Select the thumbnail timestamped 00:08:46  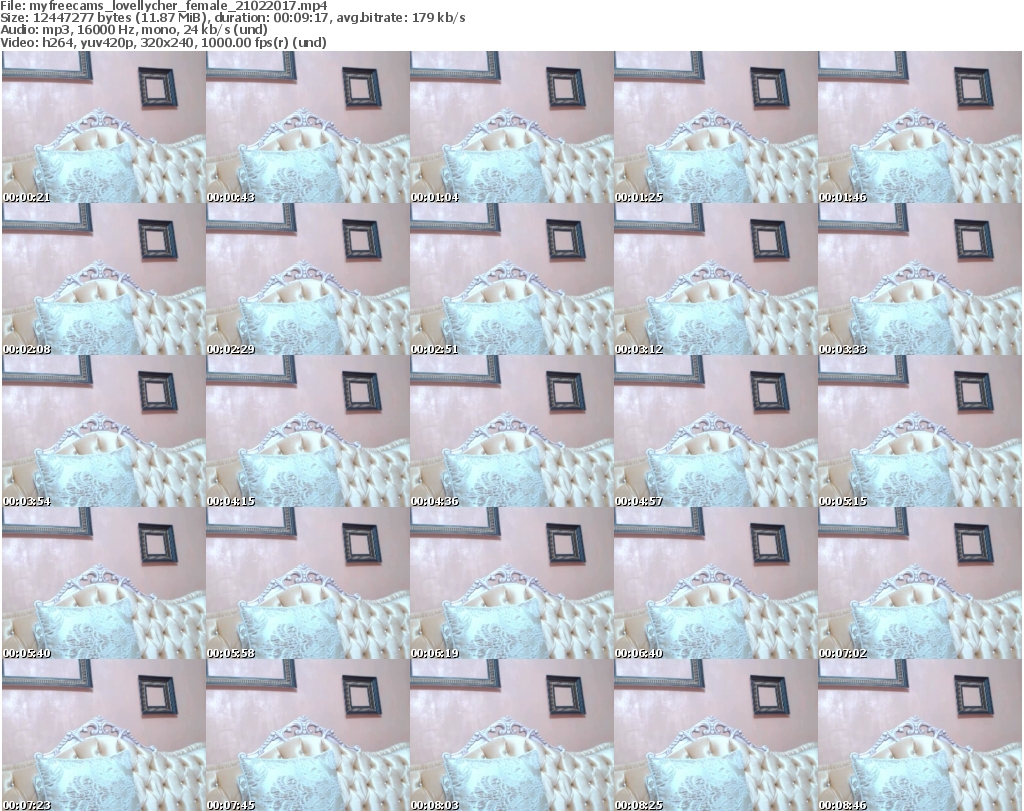[x=920, y=735]
